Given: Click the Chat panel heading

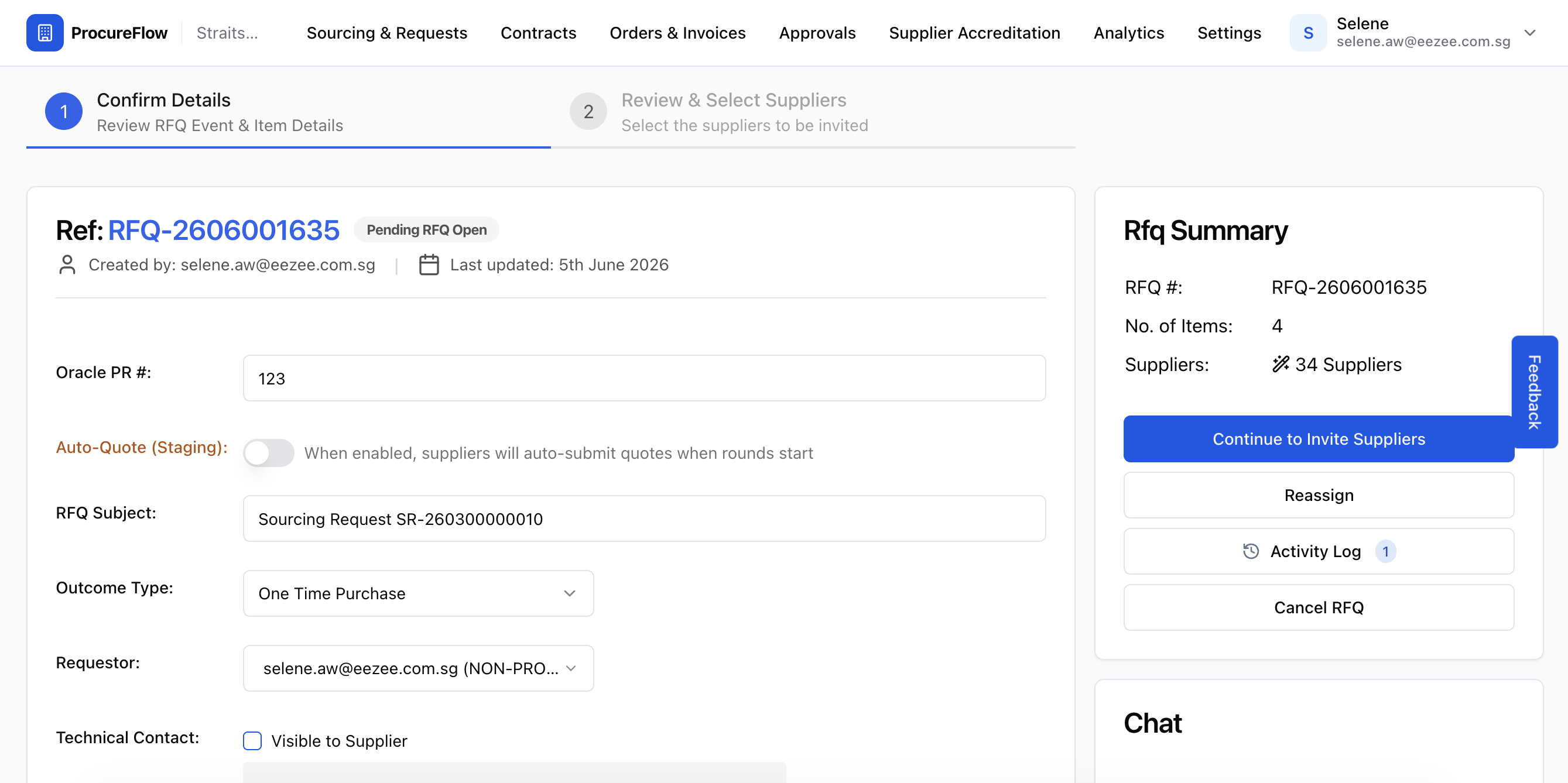Looking at the screenshot, I should (1152, 723).
